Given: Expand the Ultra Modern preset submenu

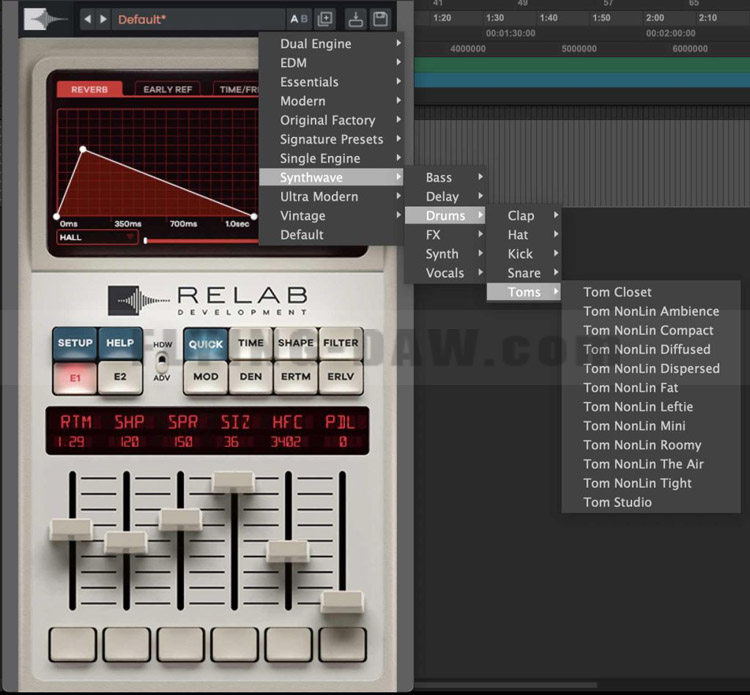Looking at the screenshot, I should [332, 197].
